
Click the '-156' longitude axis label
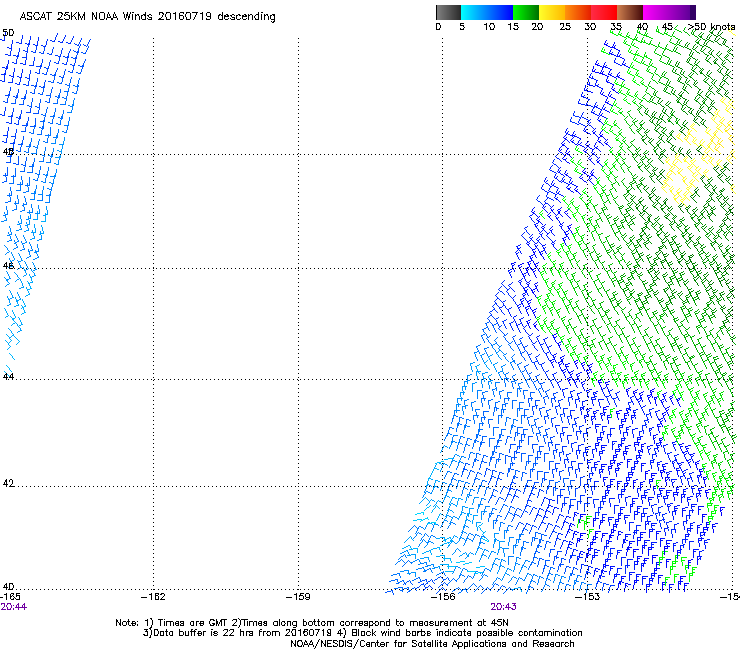[443, 597]
